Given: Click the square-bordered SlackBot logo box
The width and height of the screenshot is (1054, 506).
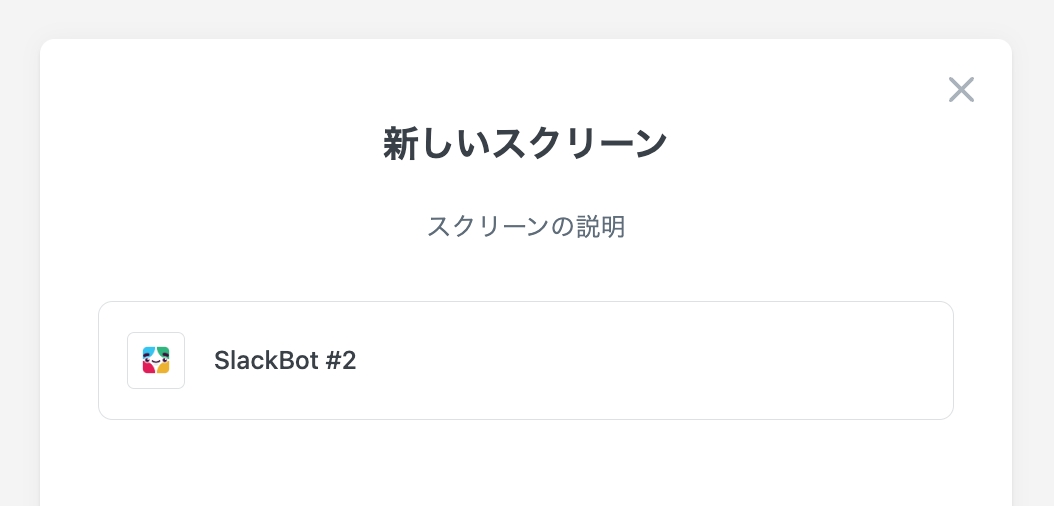Looking at the screenshot, I should 156,360.
